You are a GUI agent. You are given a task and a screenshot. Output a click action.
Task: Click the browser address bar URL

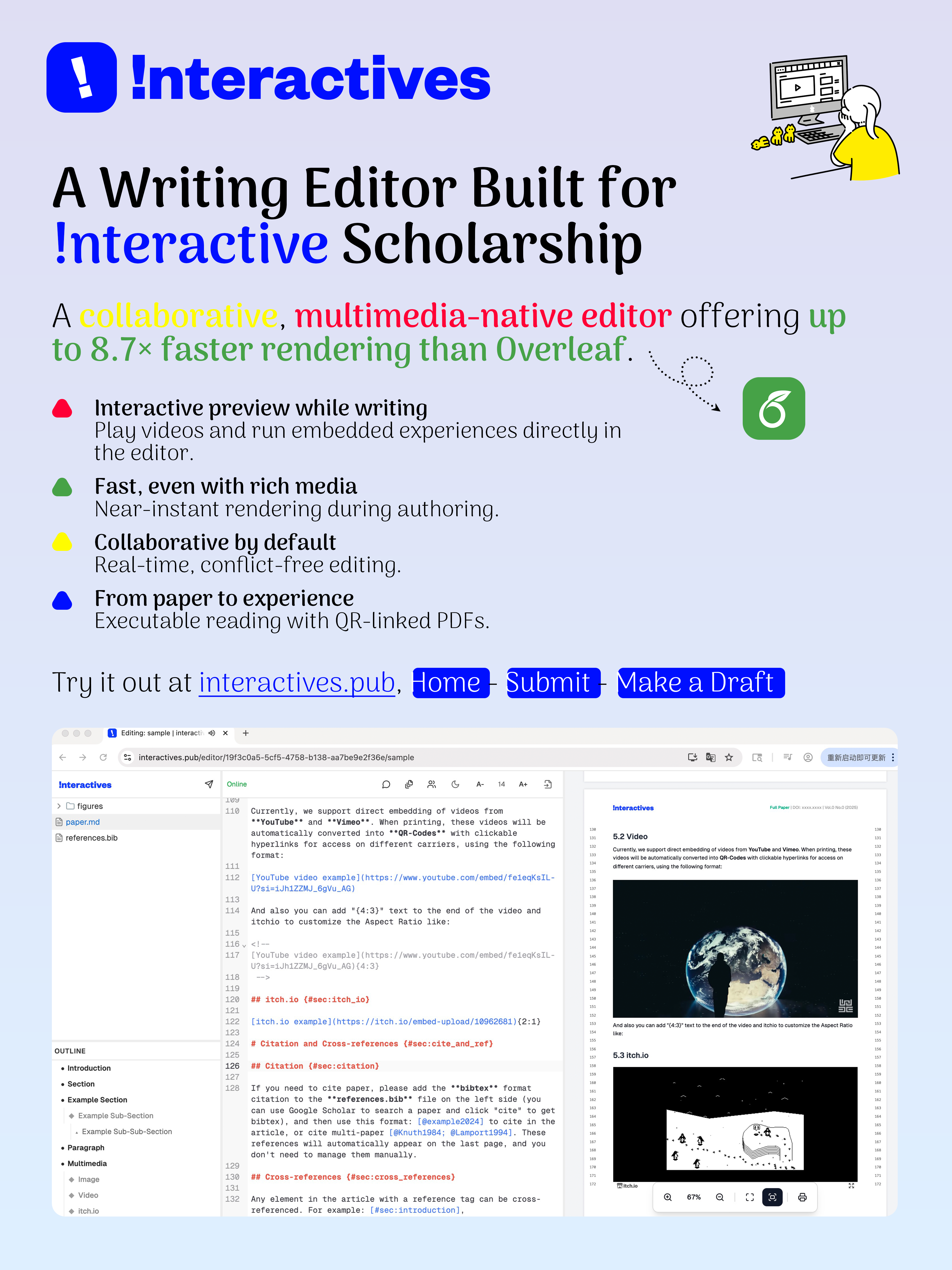click(276, 757)
